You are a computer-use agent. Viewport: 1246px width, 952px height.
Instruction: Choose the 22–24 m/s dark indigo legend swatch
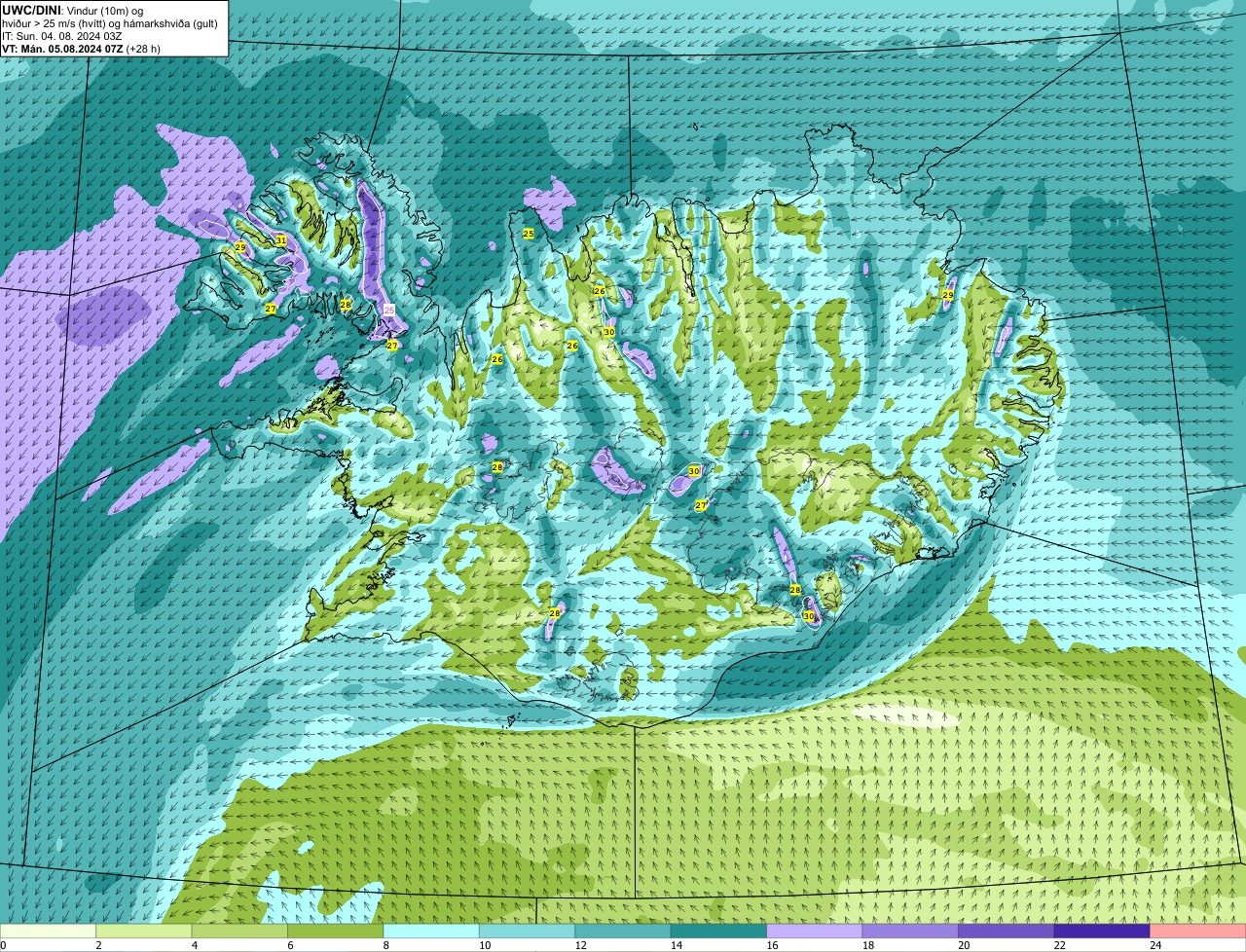click(x=1104, y=932)
